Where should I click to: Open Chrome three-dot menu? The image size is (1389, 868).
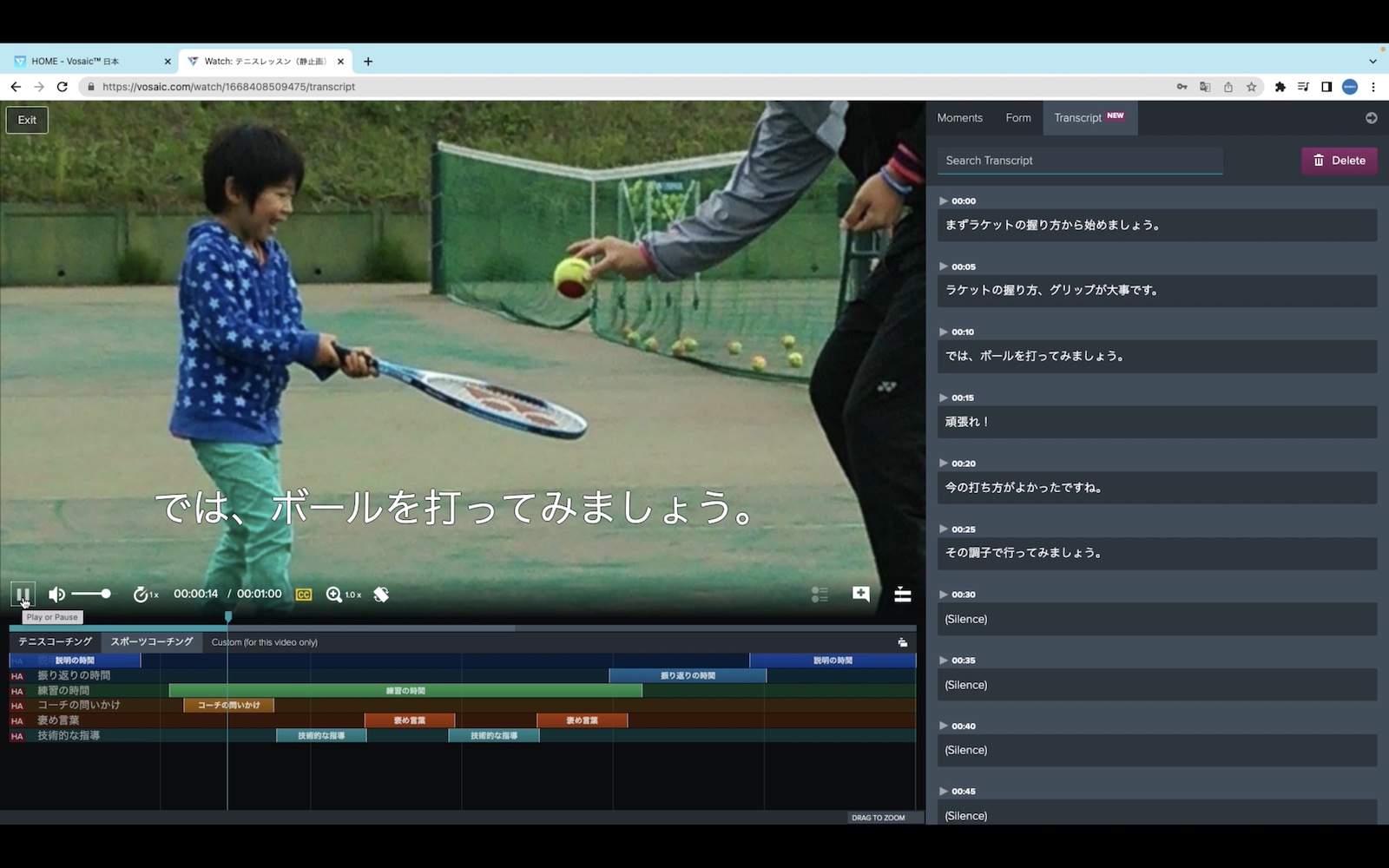click(1373, 87)
